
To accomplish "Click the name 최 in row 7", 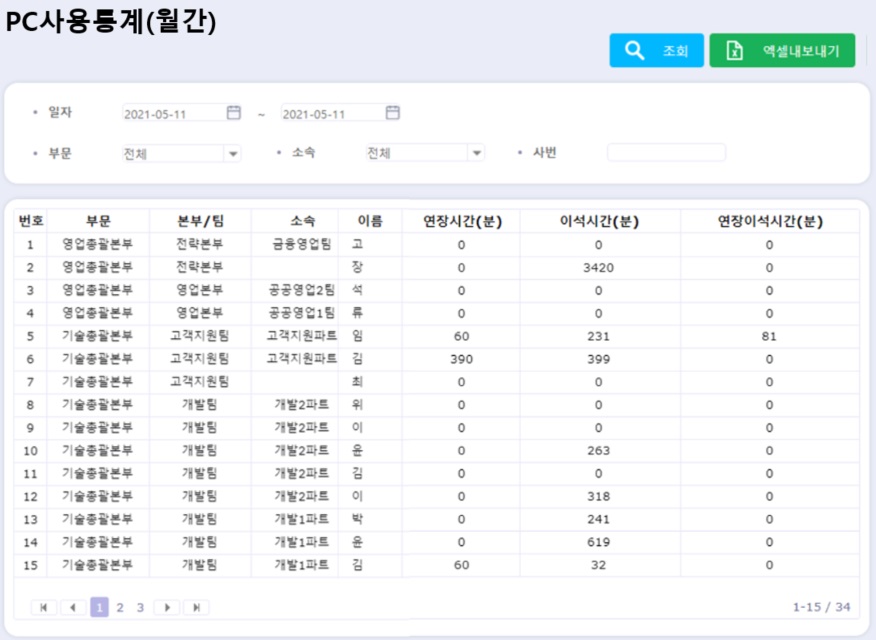I will 357,381.
